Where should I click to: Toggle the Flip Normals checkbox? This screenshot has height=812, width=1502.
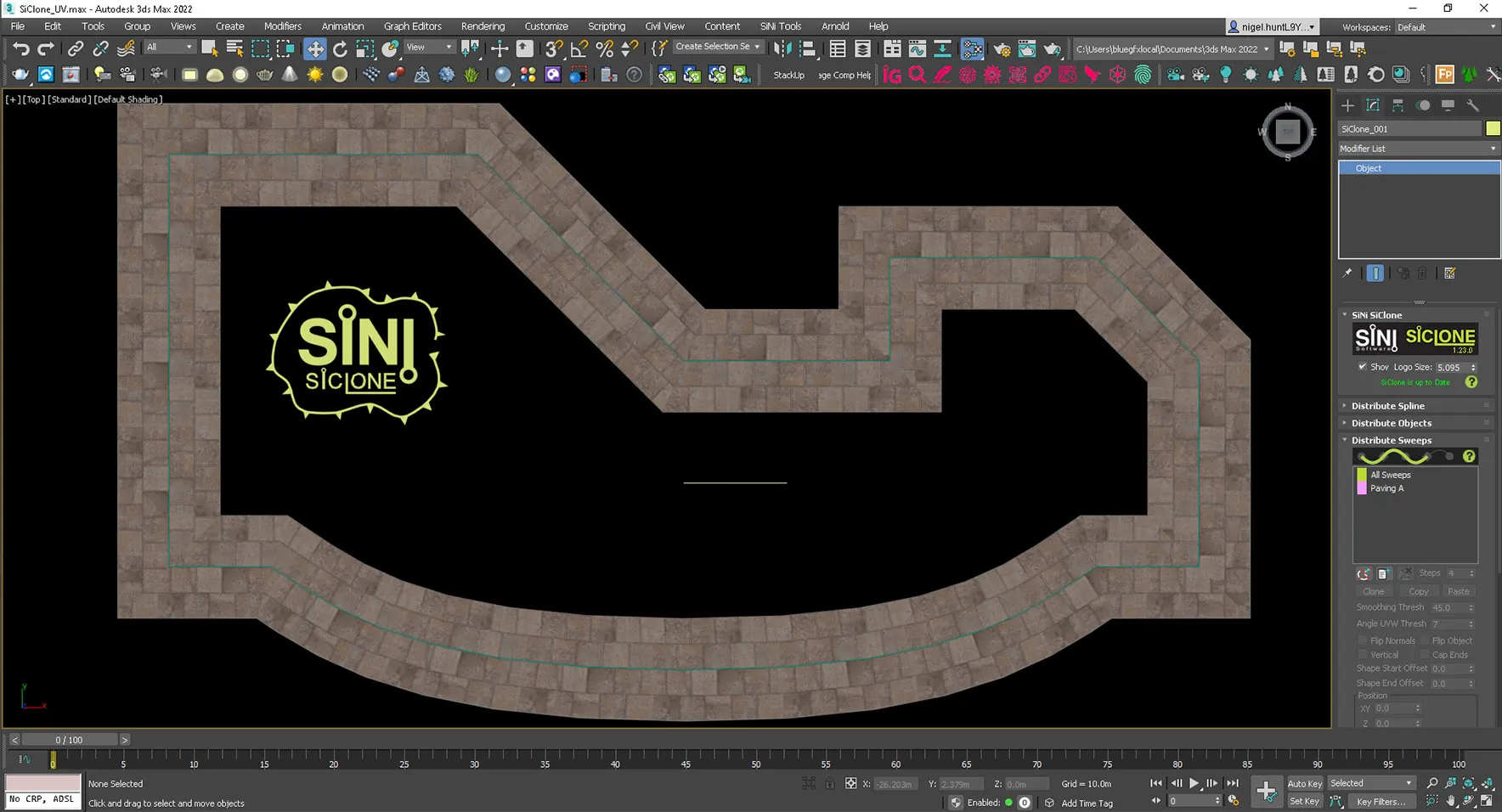pos(1363,640)
